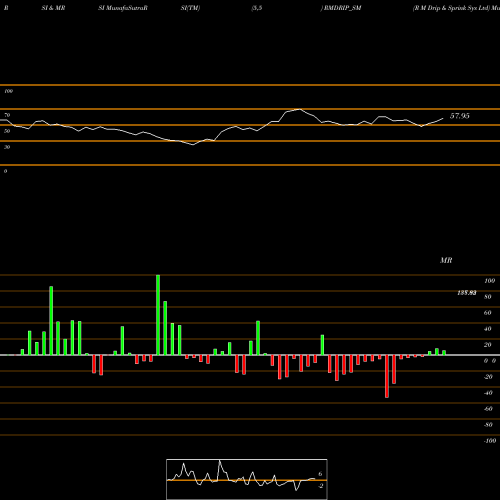The image size is (500, 500).
Task: Click the 'SI & MR' header text
Action: (x=53, y=8)
